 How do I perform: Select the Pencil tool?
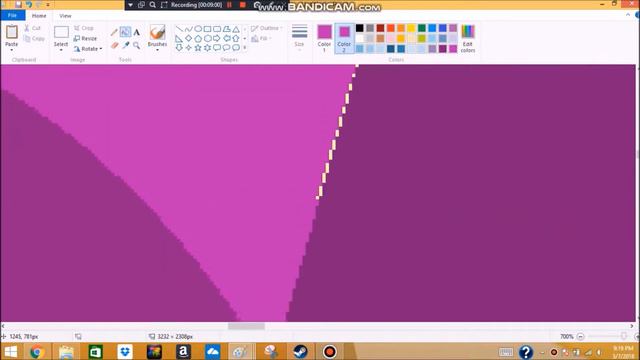point(114,32)
